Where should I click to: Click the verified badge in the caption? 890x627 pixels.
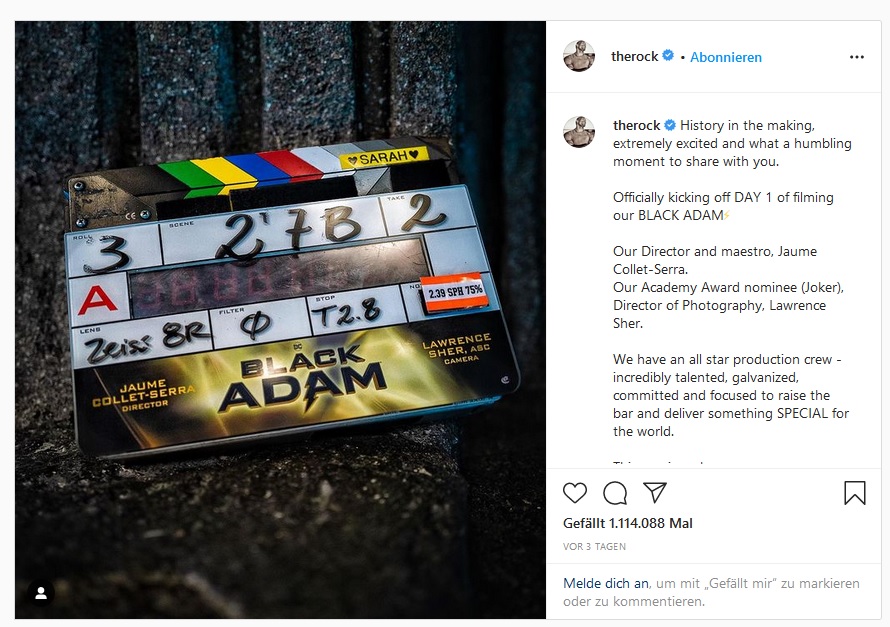coord(670,125)
